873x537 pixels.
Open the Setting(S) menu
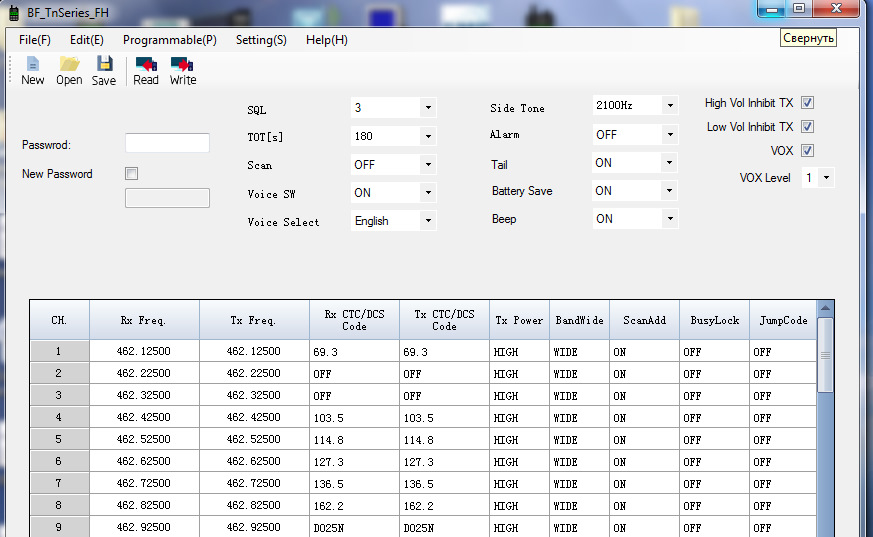pos(261,40)
